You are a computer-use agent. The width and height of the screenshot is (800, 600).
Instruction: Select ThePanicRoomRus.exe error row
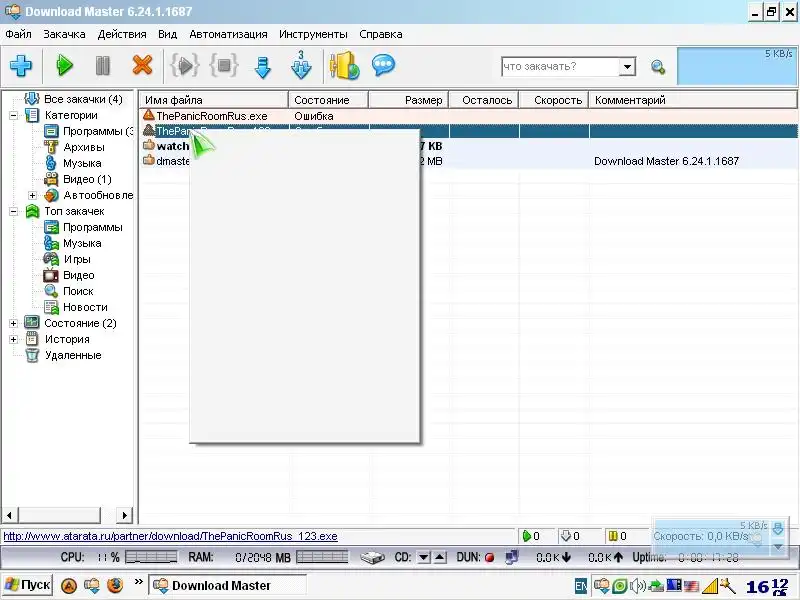(x=468, y=116)
